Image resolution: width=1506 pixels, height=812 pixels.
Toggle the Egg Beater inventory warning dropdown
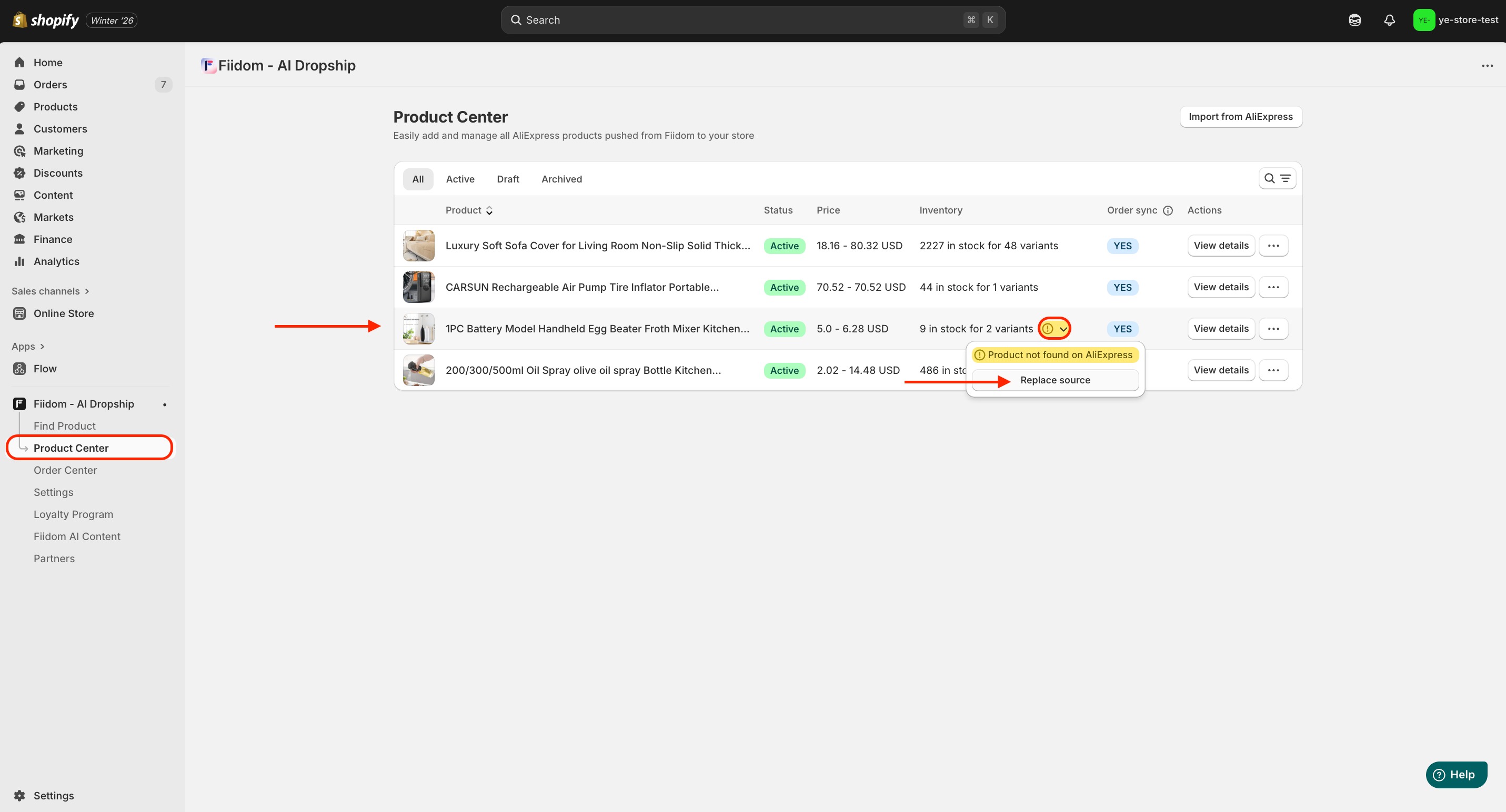point(1055,329)
